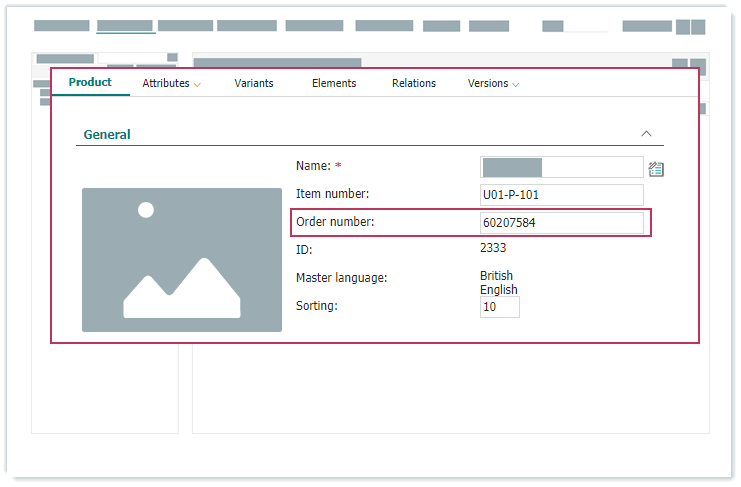Open the Attributes tab label
This screenshot has height=487, width=741.
[166, 84]
